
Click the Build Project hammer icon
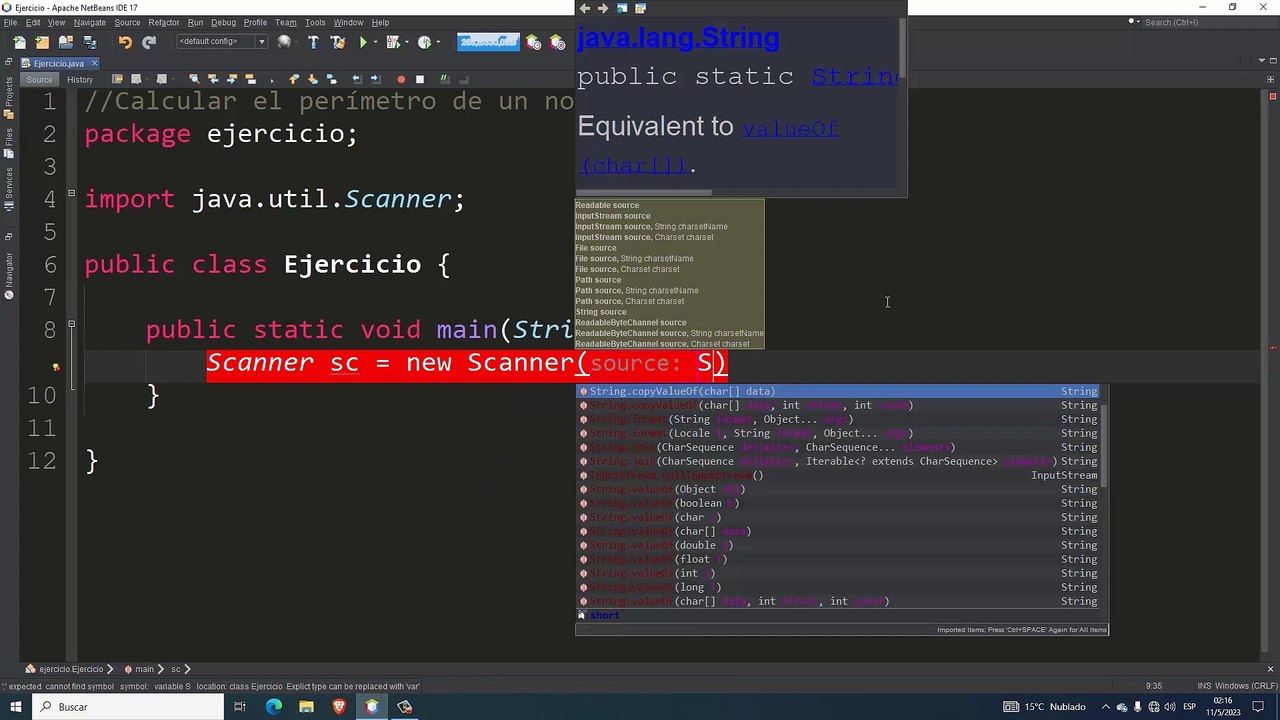[x=313, y=42]
